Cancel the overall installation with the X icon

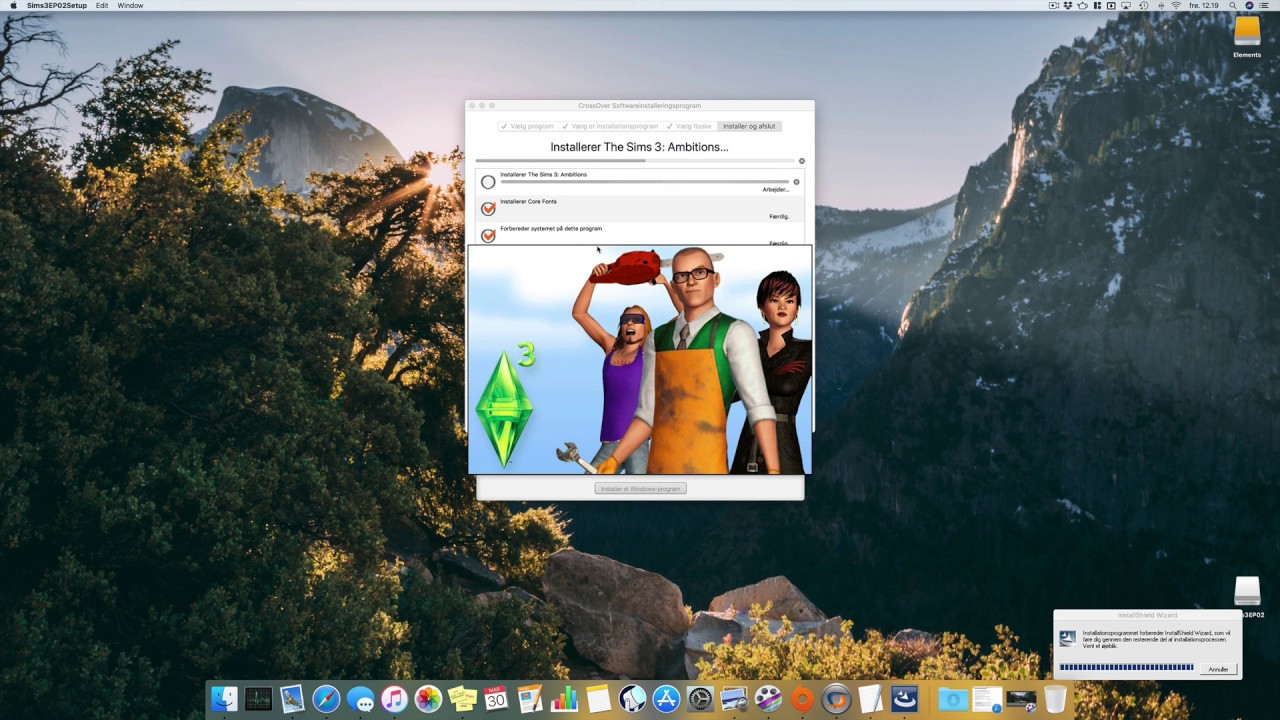pos(801,161)
